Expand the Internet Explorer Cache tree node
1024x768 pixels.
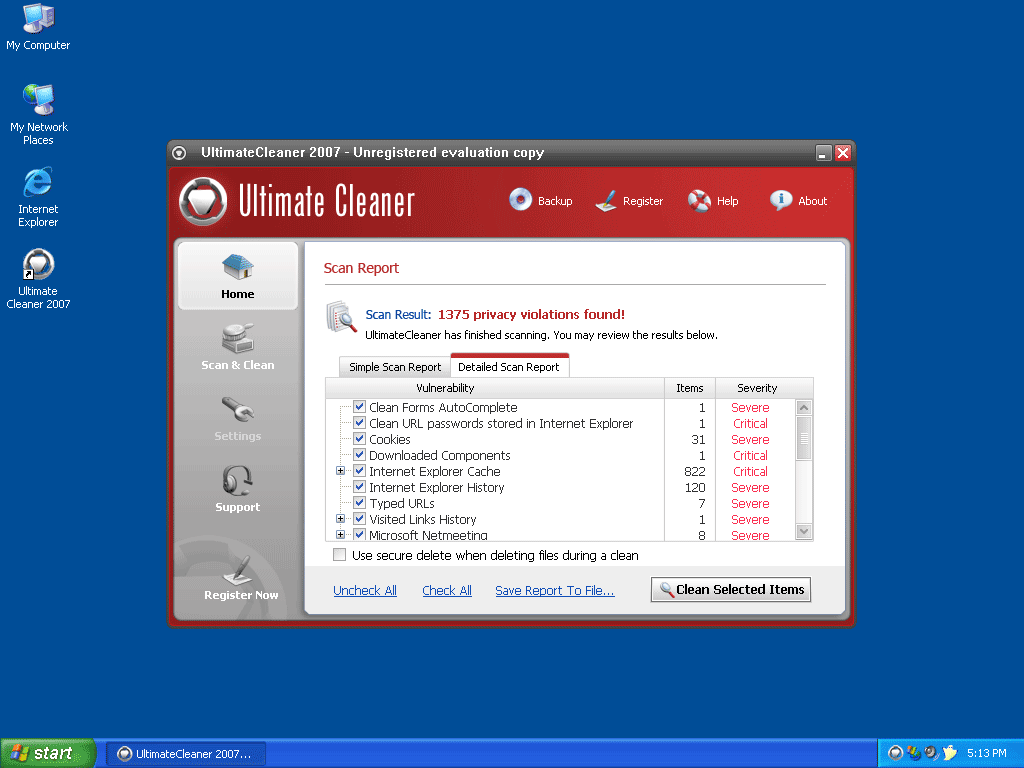coord(341,471)
